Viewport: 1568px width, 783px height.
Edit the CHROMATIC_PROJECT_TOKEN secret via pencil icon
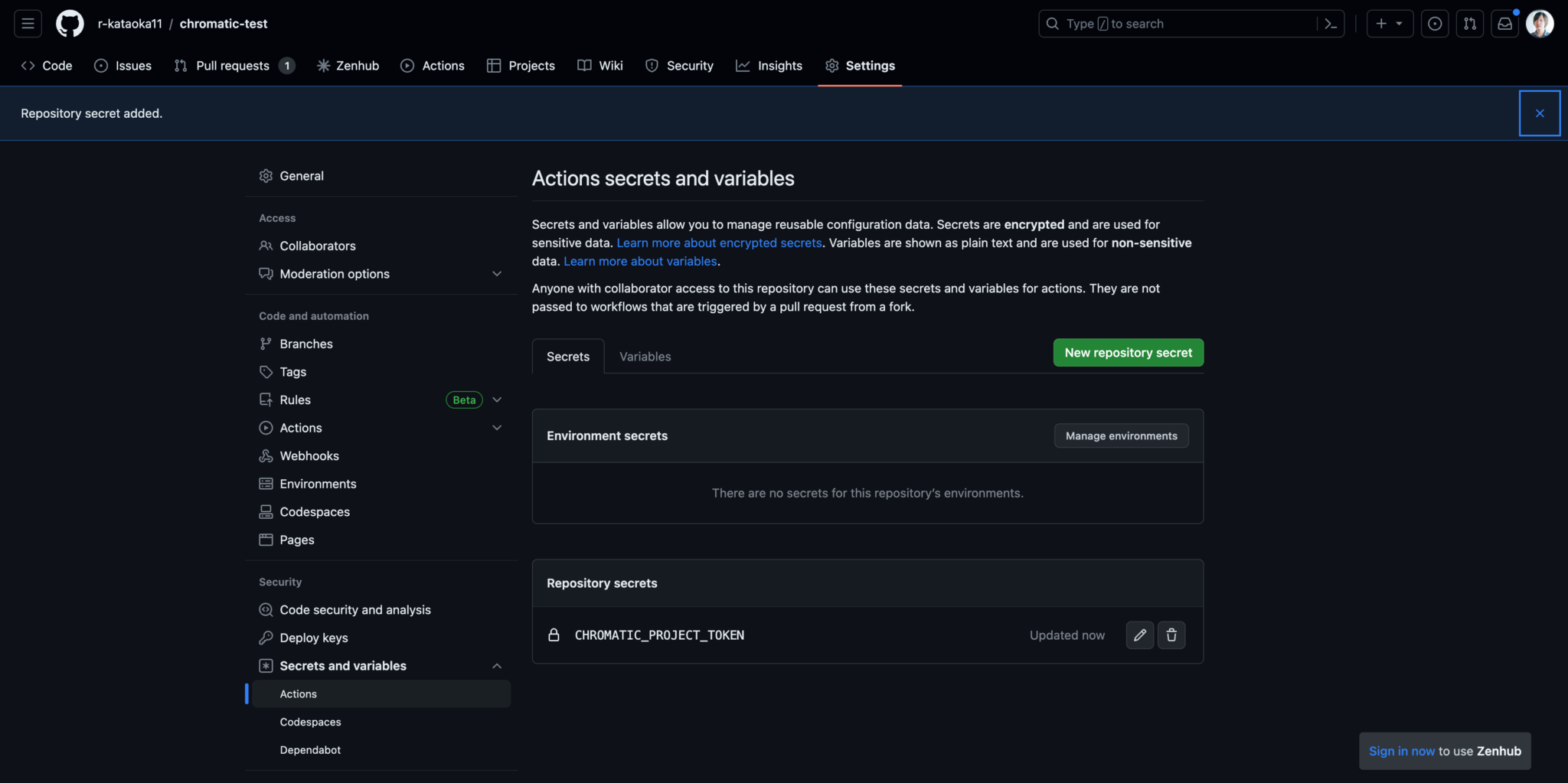(x=1139, y=635)
